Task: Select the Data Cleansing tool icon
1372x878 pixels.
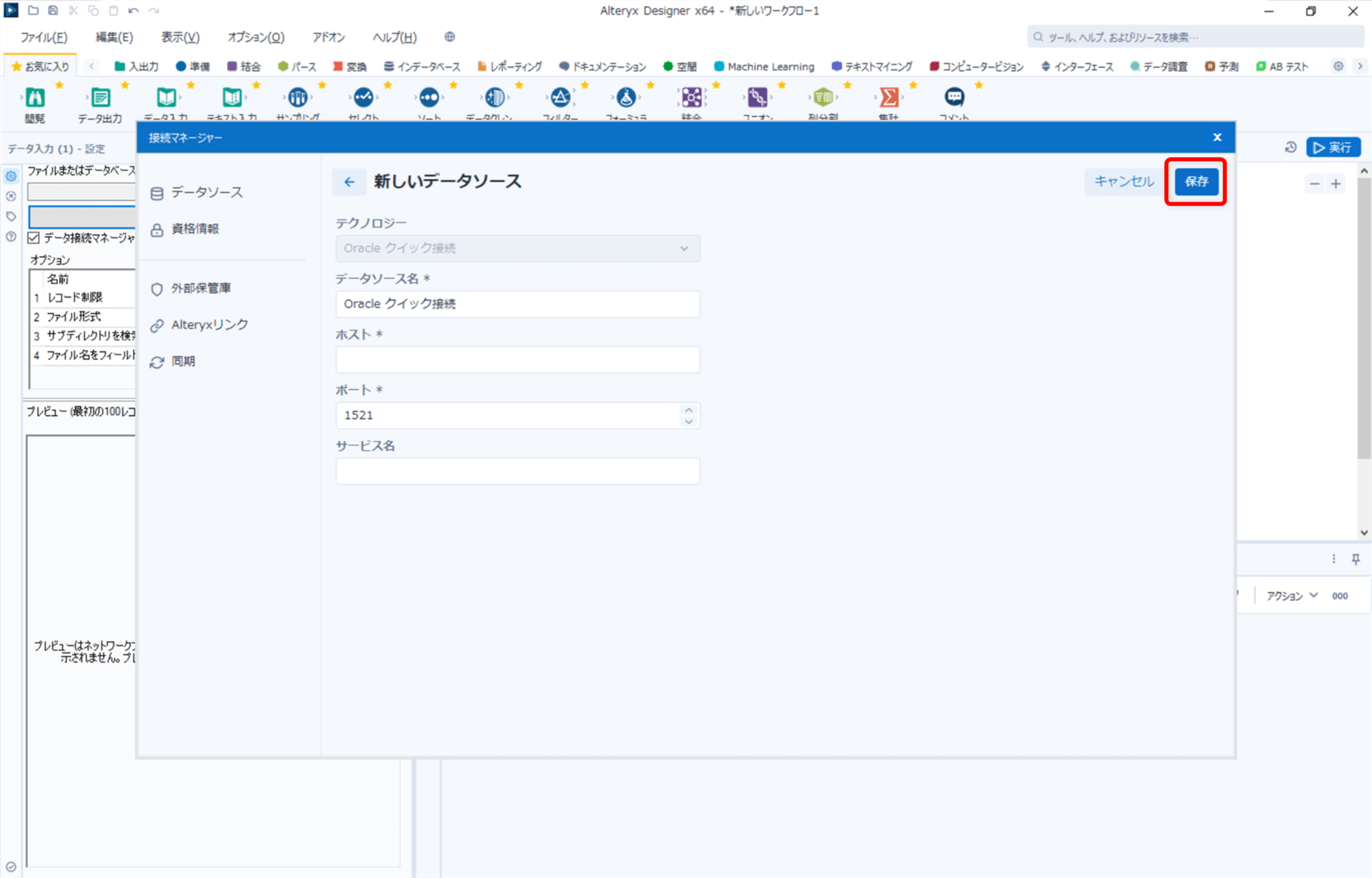Action: (x=495, y=97)
